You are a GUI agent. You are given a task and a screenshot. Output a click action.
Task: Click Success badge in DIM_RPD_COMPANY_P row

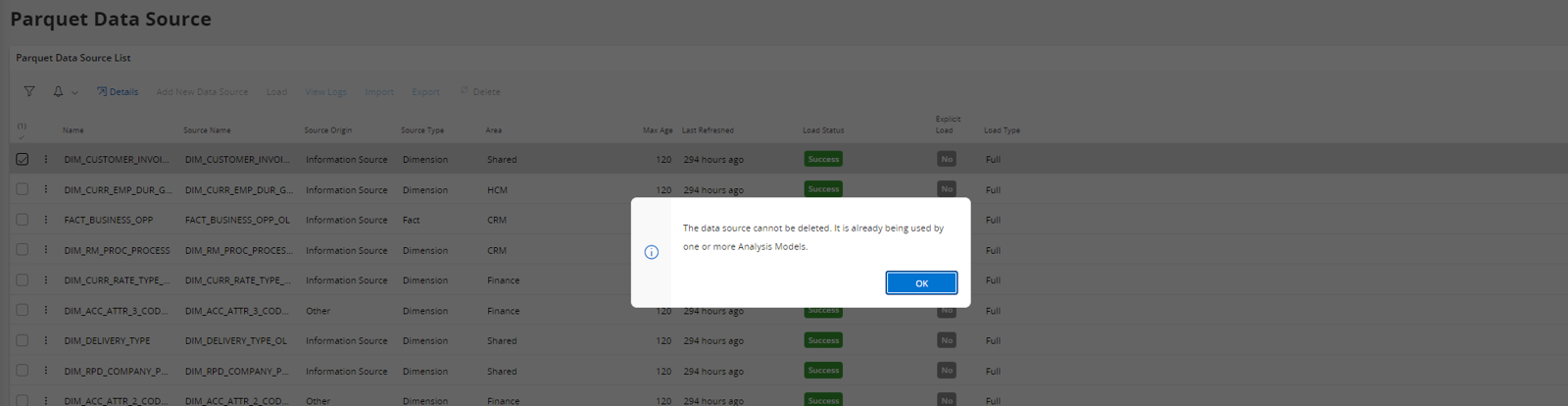point(823,371)
